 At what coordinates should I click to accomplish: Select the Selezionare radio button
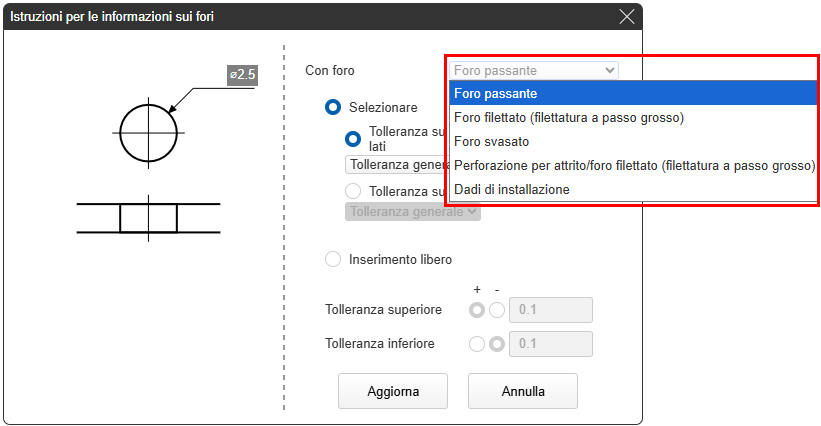tap(333, 107)
